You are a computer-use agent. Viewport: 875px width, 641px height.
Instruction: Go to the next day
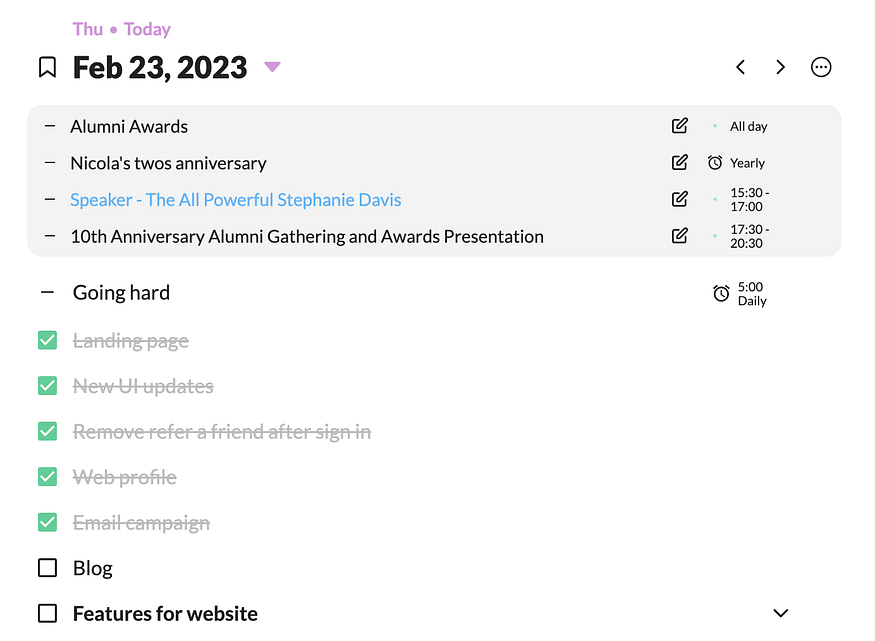[x=781, y=68]
